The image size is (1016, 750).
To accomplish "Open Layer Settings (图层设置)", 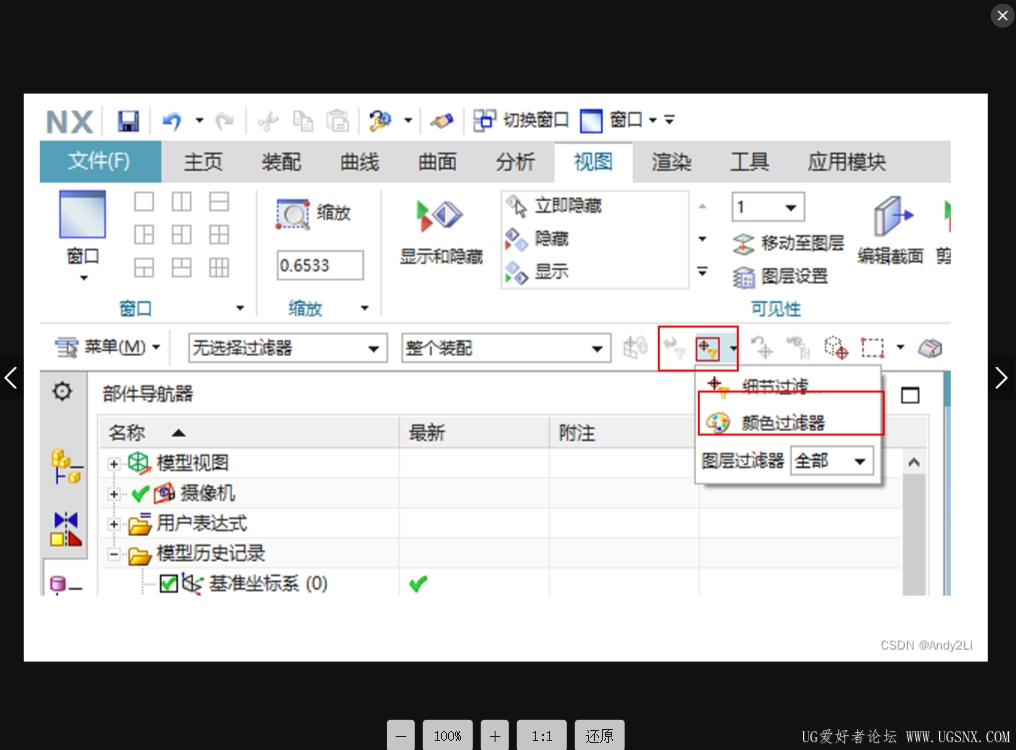I will coord(780,277).
